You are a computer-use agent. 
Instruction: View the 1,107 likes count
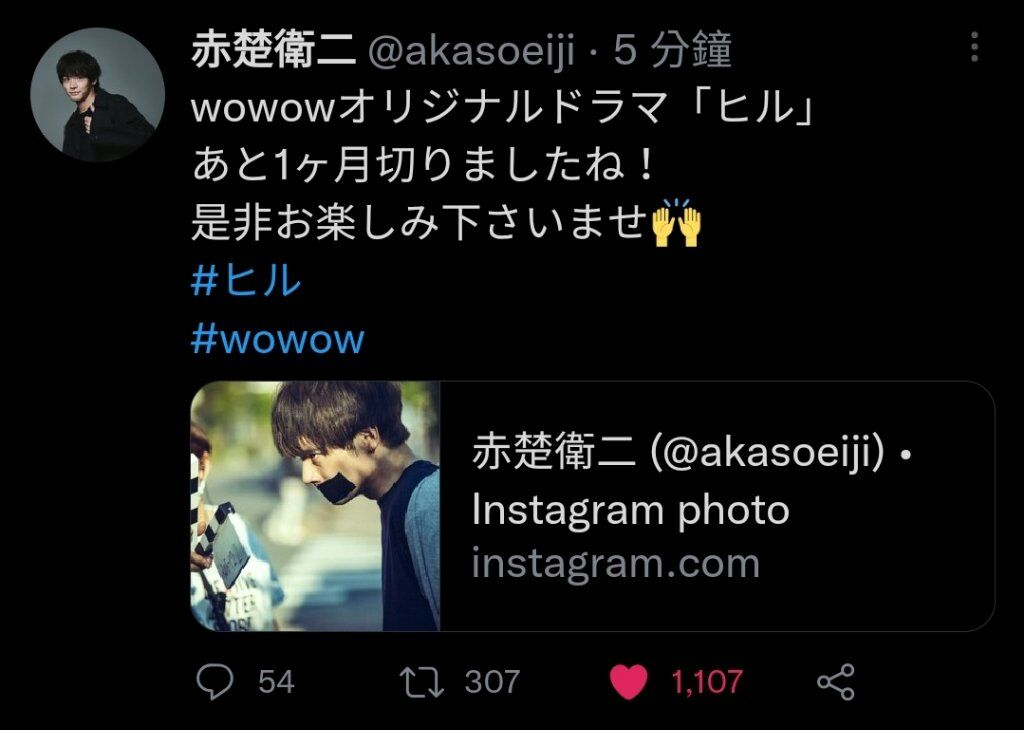coord(707,682)
